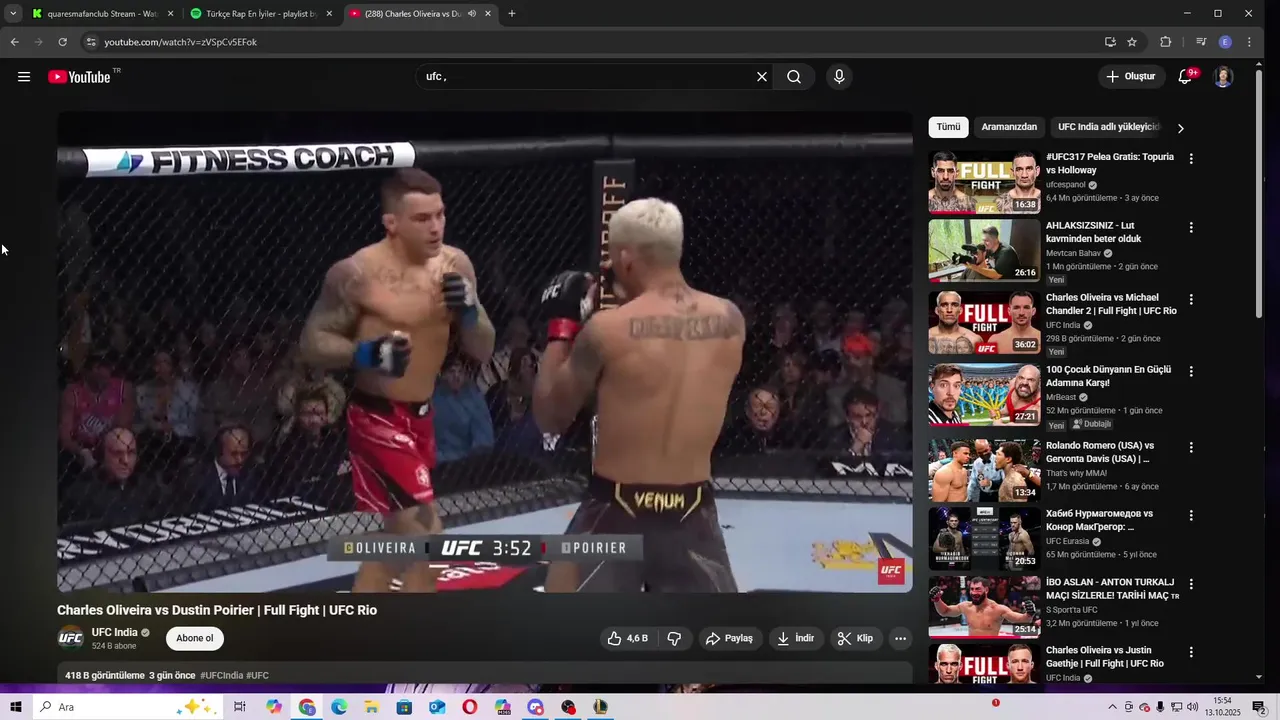Share video with Paylaş button
This screenshot has height=720, width=1280.
point(729,638)
